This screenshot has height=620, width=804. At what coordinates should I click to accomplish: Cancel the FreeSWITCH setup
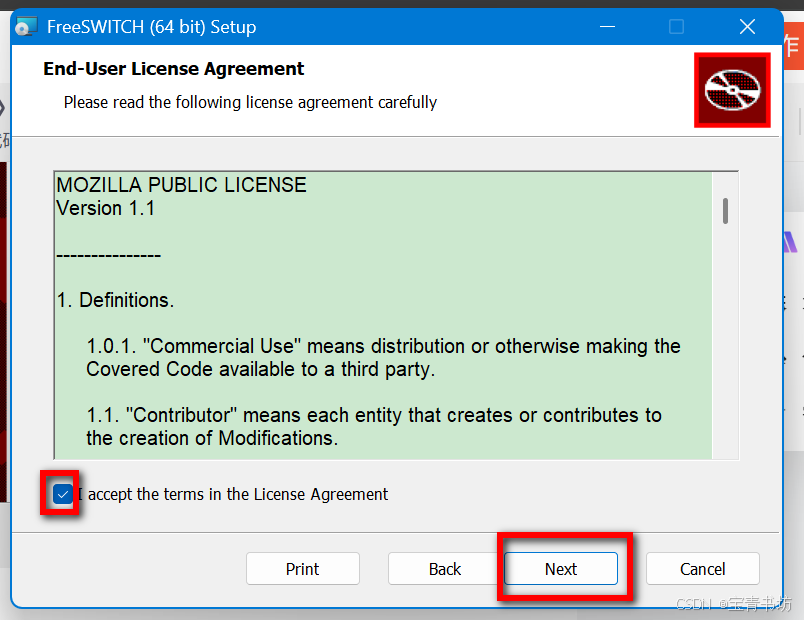point(702,569)
